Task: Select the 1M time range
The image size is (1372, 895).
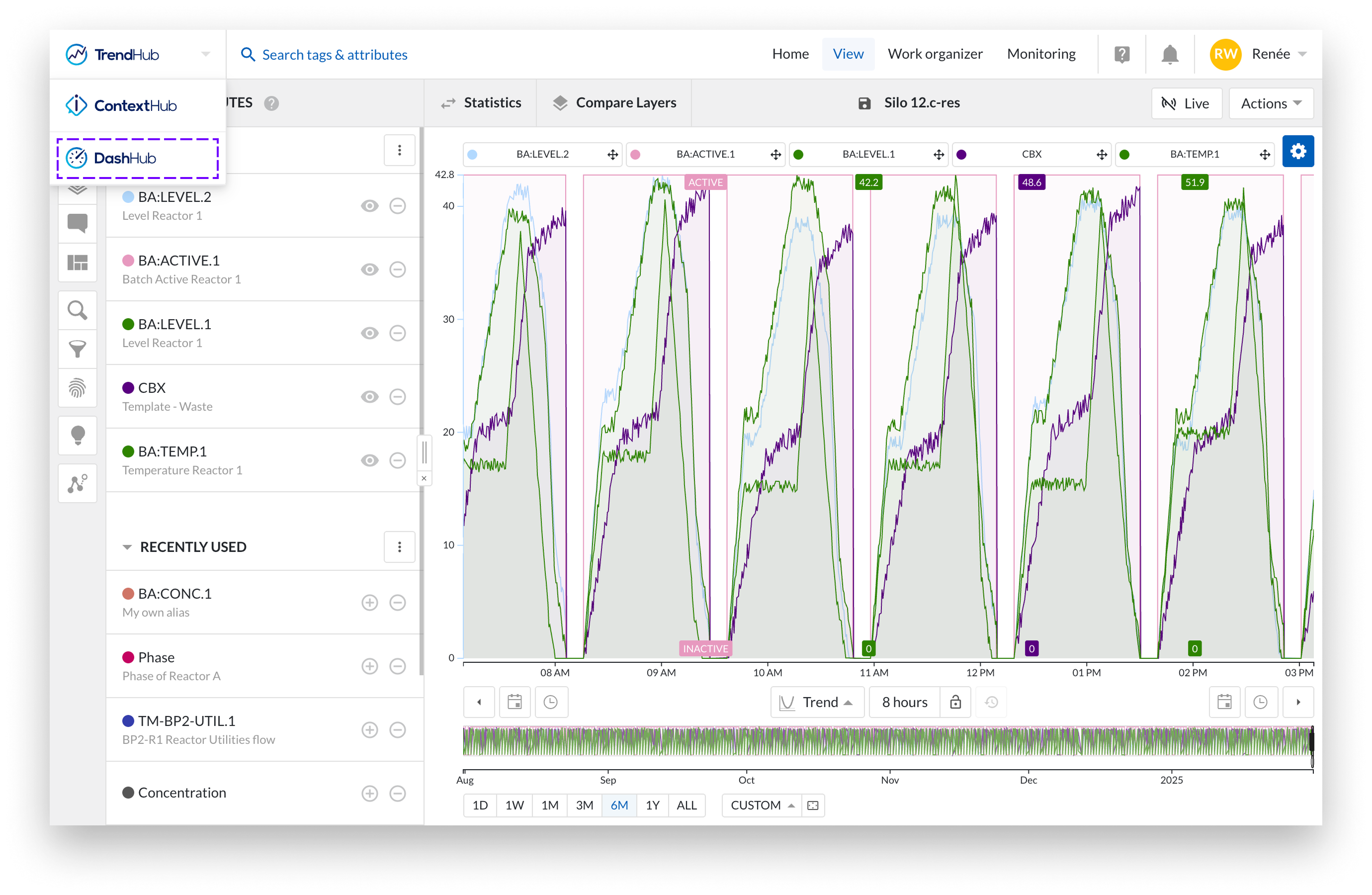Action: 549,805
